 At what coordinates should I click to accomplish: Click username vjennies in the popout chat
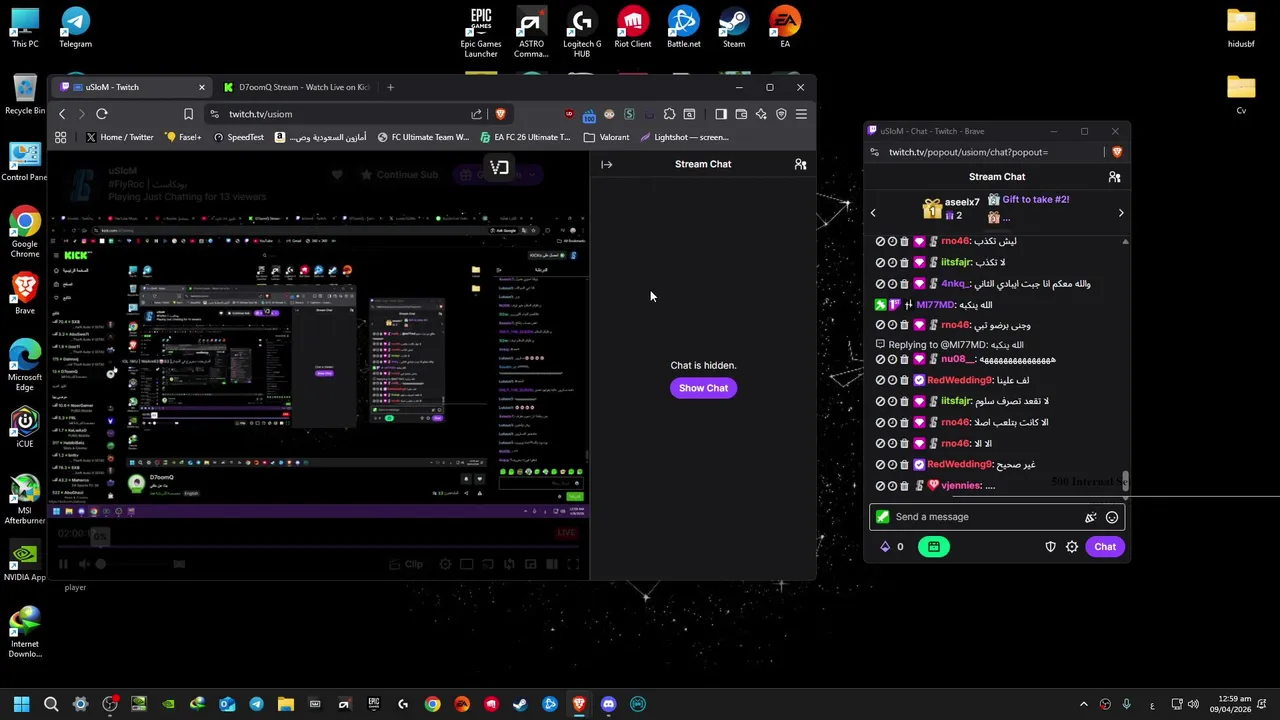pos(961,486)
